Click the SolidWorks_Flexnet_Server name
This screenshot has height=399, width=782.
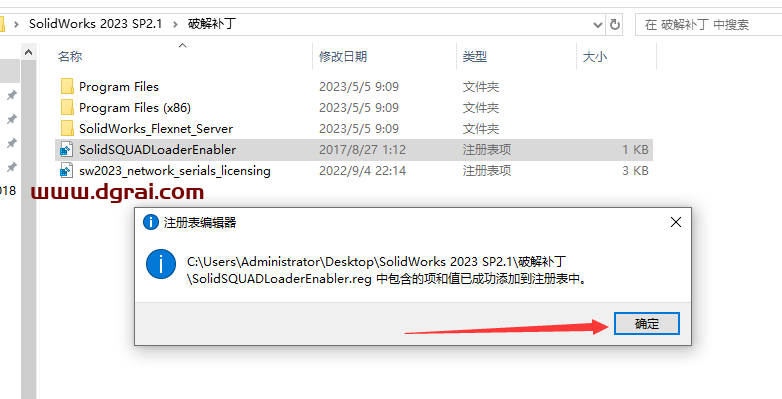tap(156, 129)
